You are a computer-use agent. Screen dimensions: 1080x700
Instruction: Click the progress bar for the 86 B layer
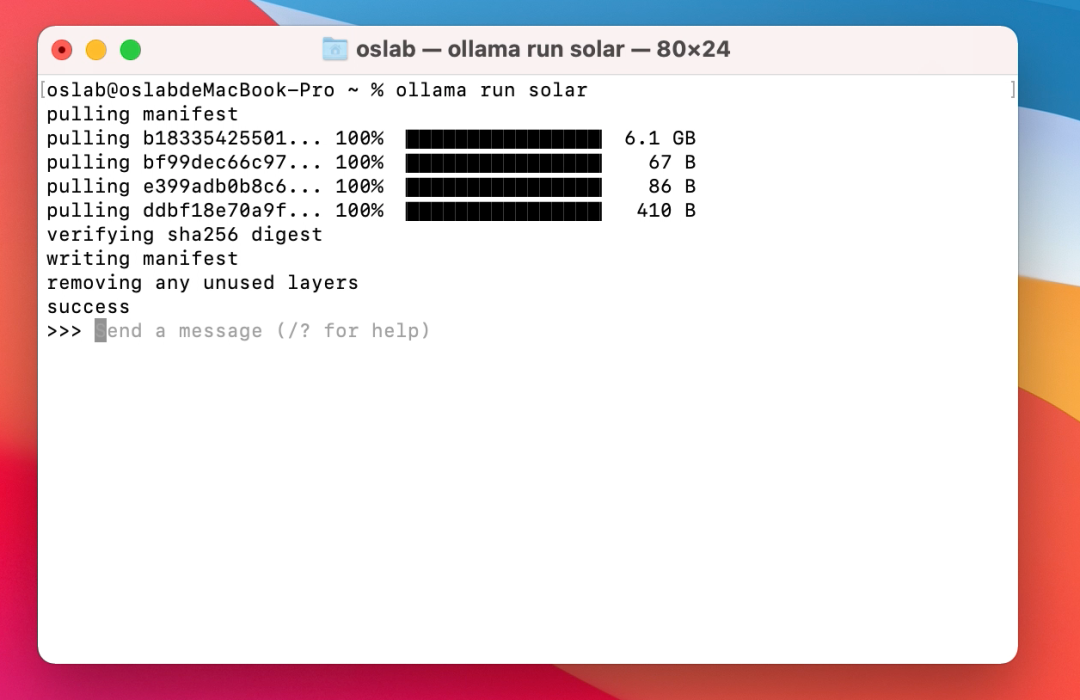503,187
